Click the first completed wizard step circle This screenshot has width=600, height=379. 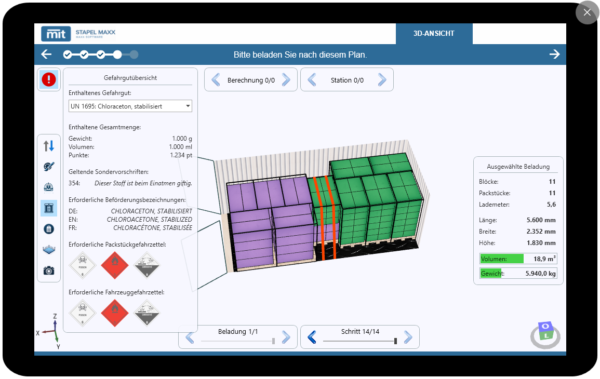pos(68,55)
